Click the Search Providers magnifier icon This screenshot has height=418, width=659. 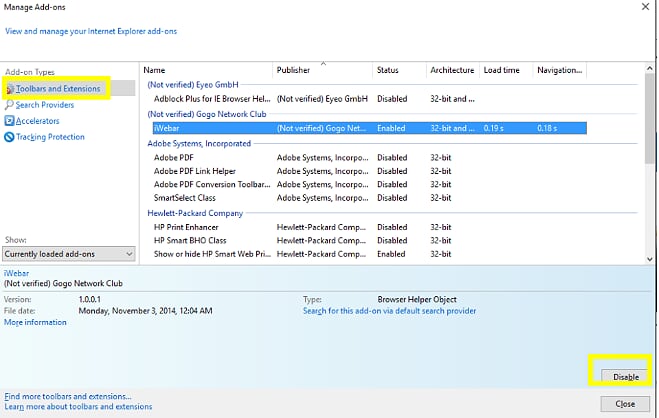pos(9,105)
